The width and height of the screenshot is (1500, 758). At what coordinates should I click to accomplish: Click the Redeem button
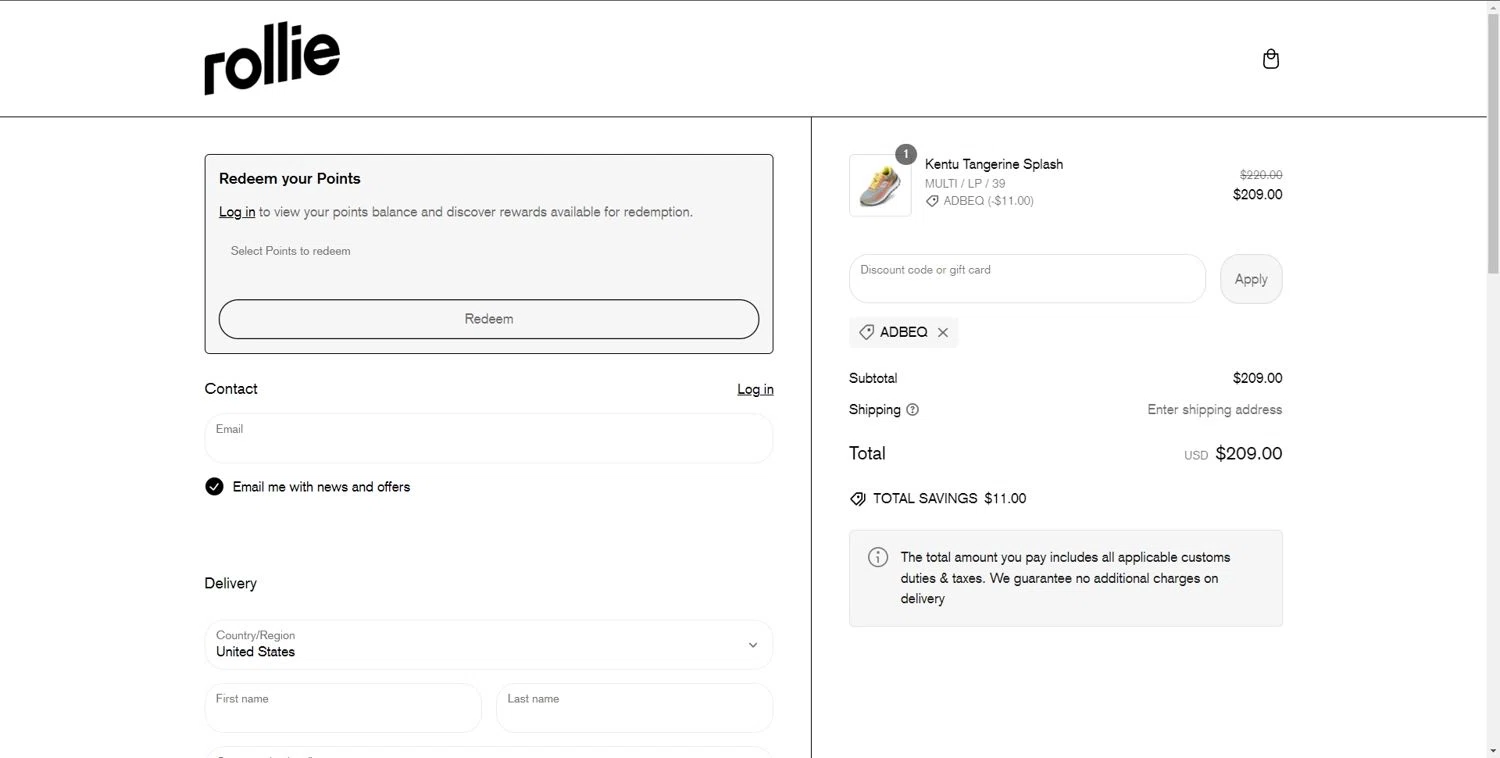489,319
